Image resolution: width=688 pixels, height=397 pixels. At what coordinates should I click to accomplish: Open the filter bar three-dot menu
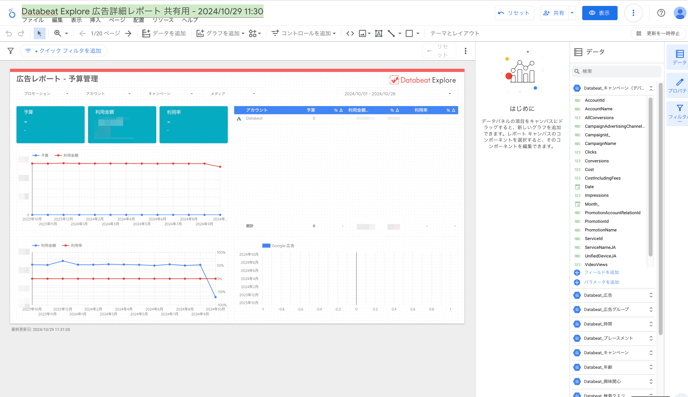point(466,51)
